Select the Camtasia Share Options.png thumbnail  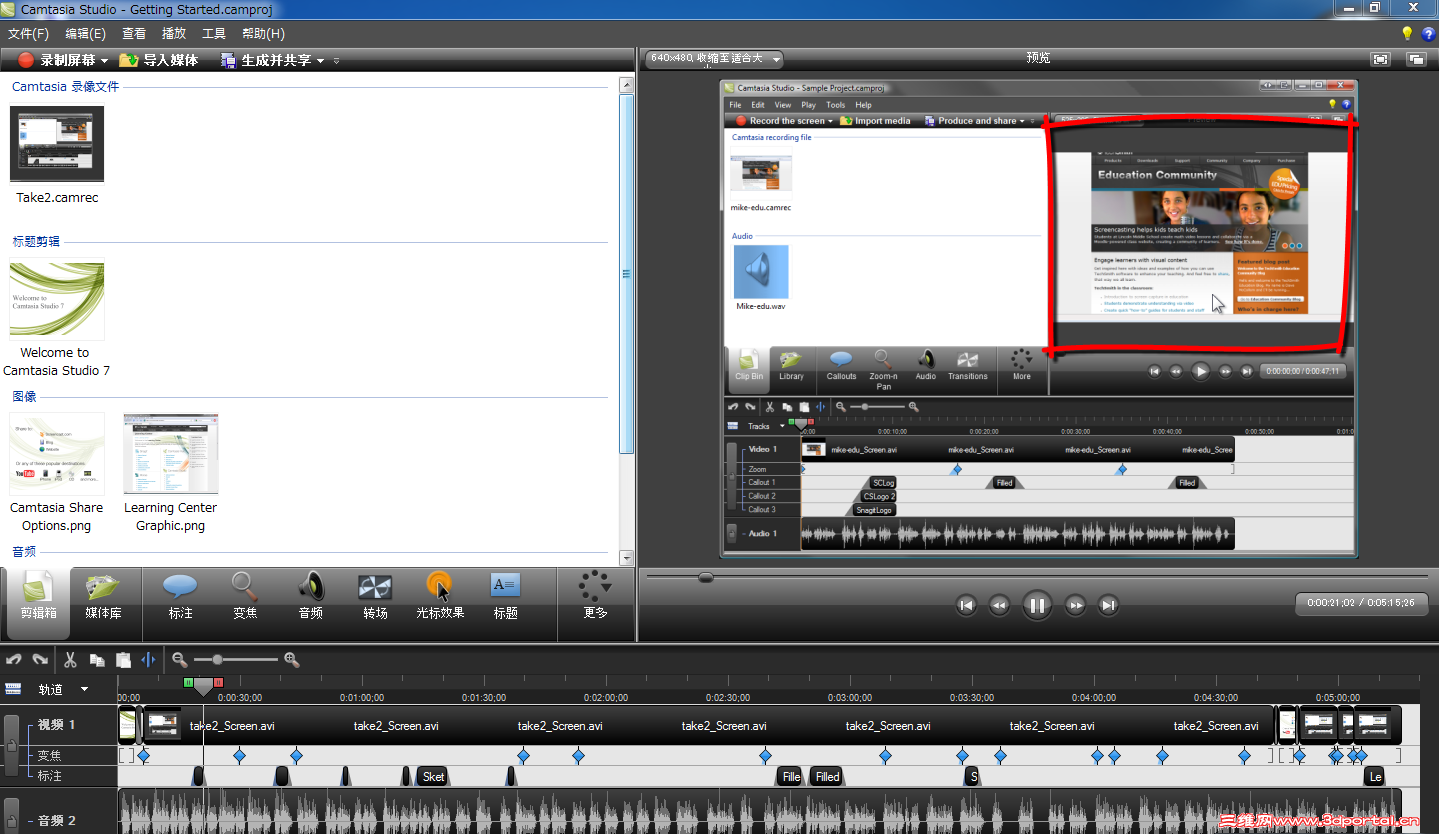(57, 454)
